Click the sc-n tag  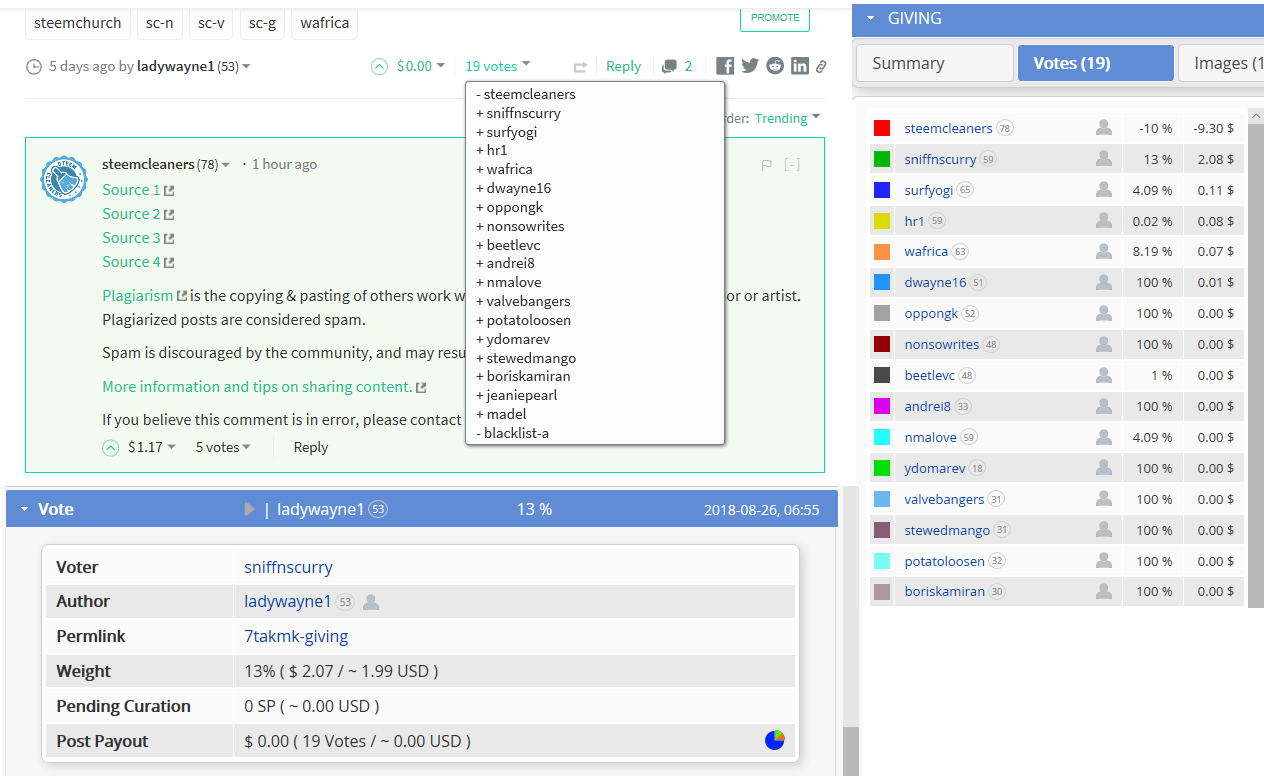(159, 22)
